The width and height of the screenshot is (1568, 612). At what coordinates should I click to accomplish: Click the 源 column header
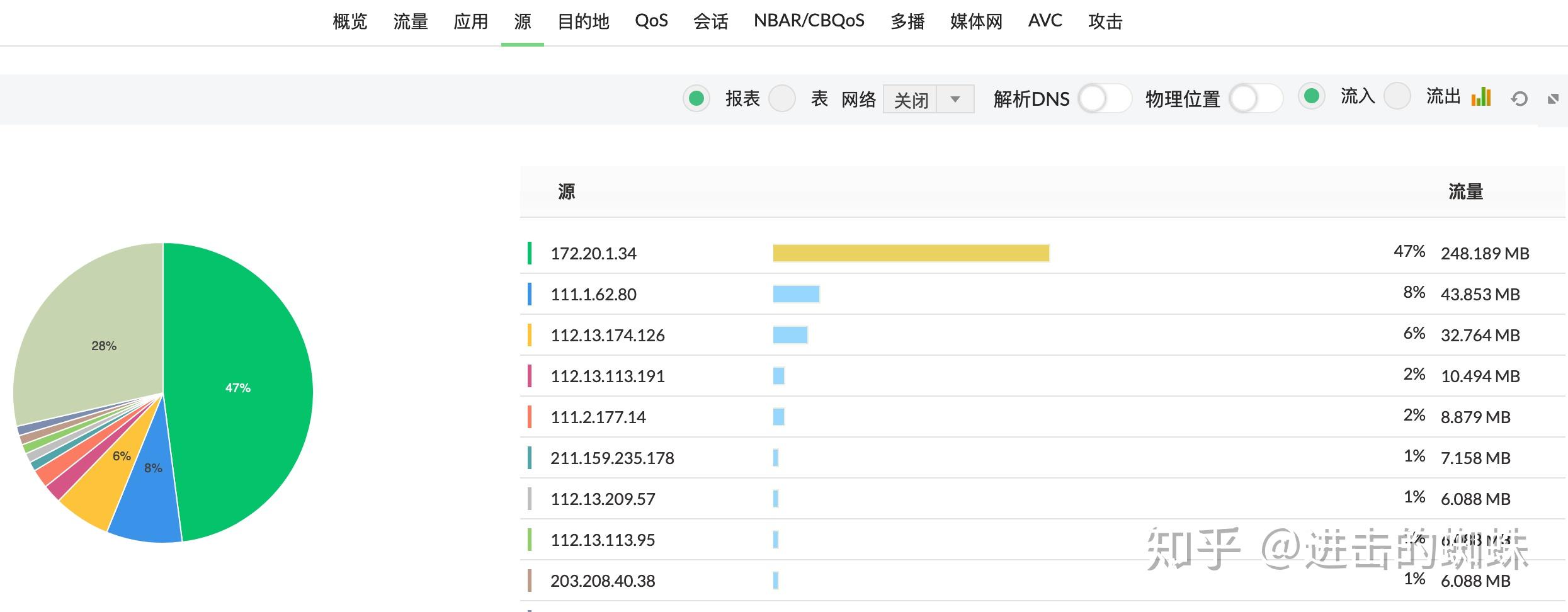[566, 191]
